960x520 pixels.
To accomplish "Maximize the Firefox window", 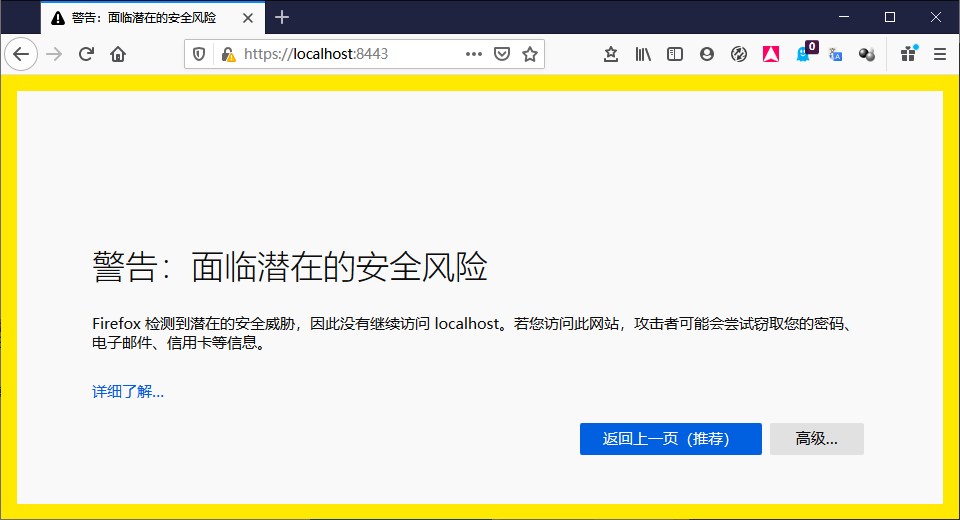I will pos(890,17).
